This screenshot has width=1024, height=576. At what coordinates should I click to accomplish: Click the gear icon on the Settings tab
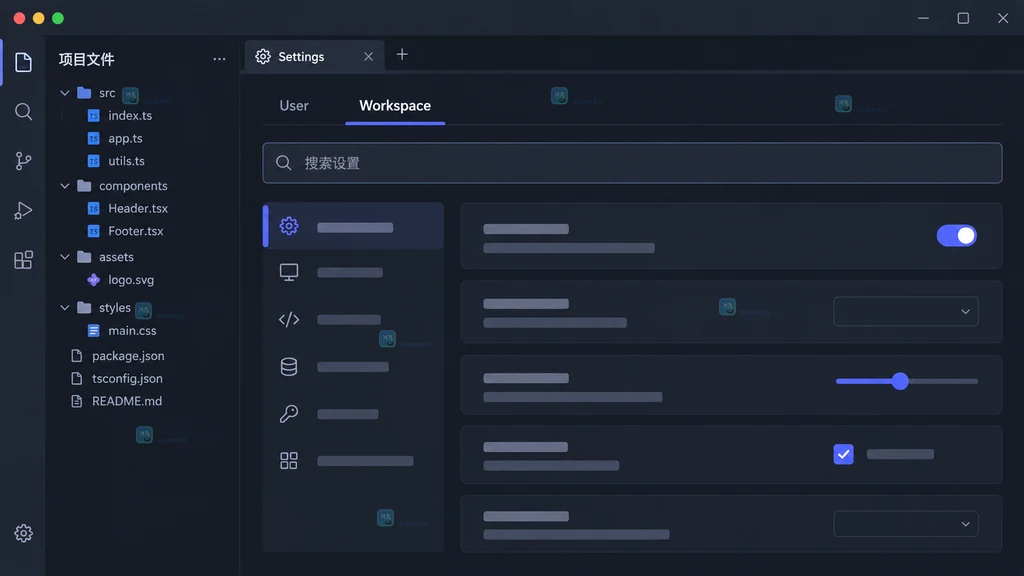(263, 57)
